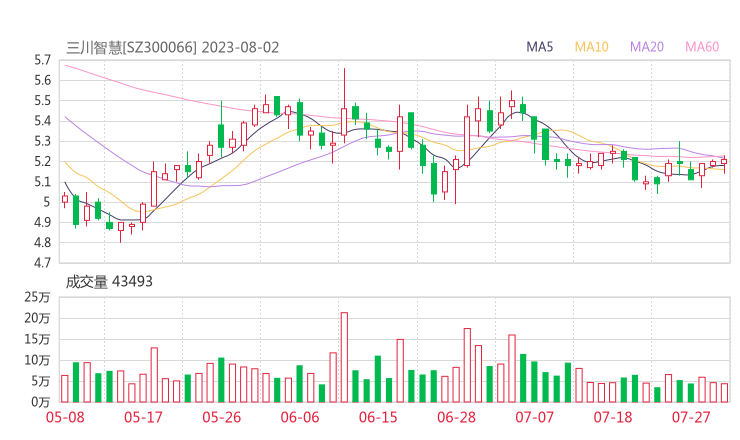Click the 06-06 date axis label
This screenshot has height=440, width=740.
[x=300, y=417]
